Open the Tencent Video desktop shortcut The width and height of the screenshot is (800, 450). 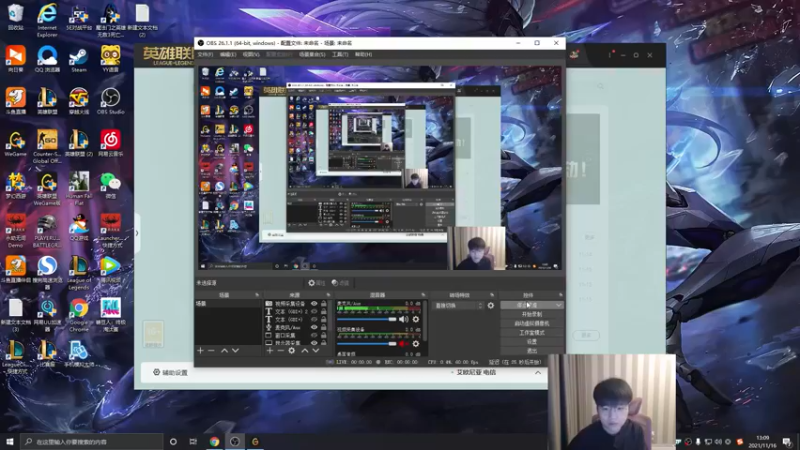pos(110,270)
